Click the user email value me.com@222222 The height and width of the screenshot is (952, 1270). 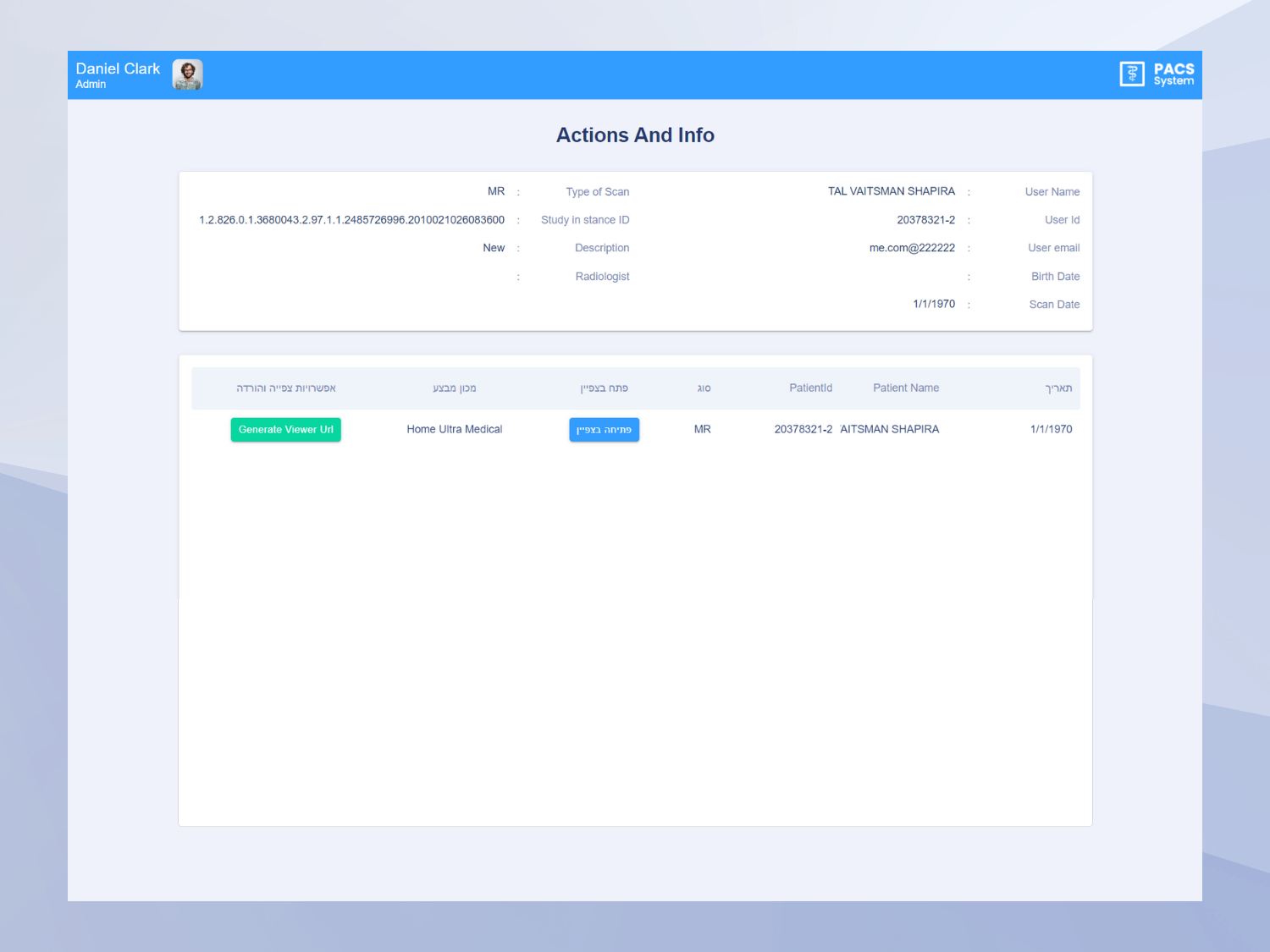point(912,248)
